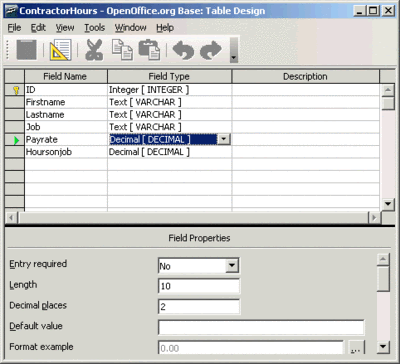Click the field table scroll up arrow
The height and width of the screenshot is (364, 400).
388,90
